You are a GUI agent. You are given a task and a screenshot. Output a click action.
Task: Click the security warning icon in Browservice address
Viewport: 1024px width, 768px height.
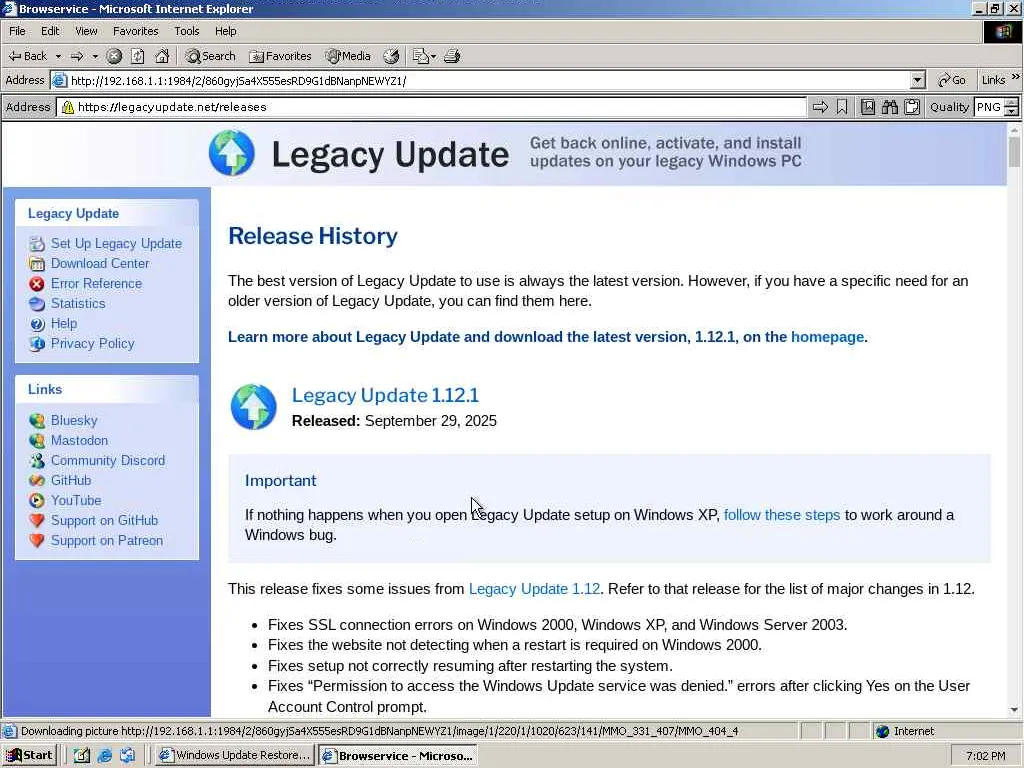coord(67,107)
